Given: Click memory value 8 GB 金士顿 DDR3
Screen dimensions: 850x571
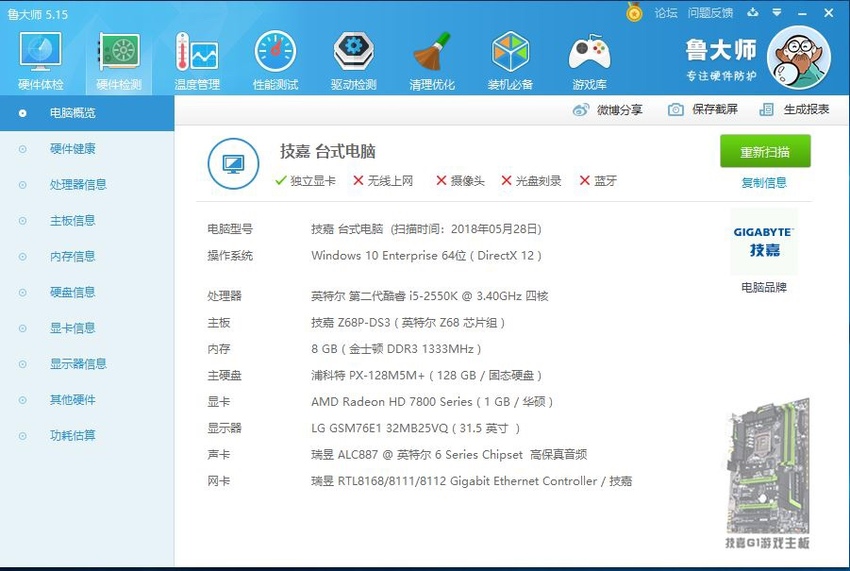Looking at the screenshot, I should pyautogui.click(x=396, y=349).
